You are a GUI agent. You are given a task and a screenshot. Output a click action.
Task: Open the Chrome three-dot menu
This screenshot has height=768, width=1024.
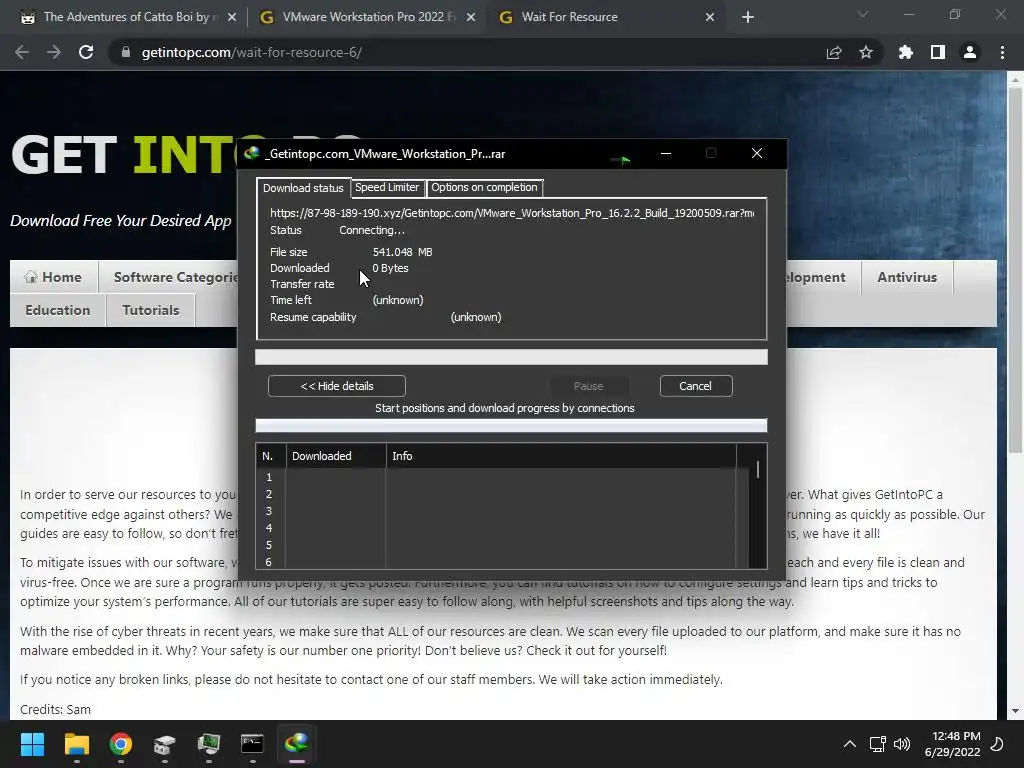click(1002, 52)
